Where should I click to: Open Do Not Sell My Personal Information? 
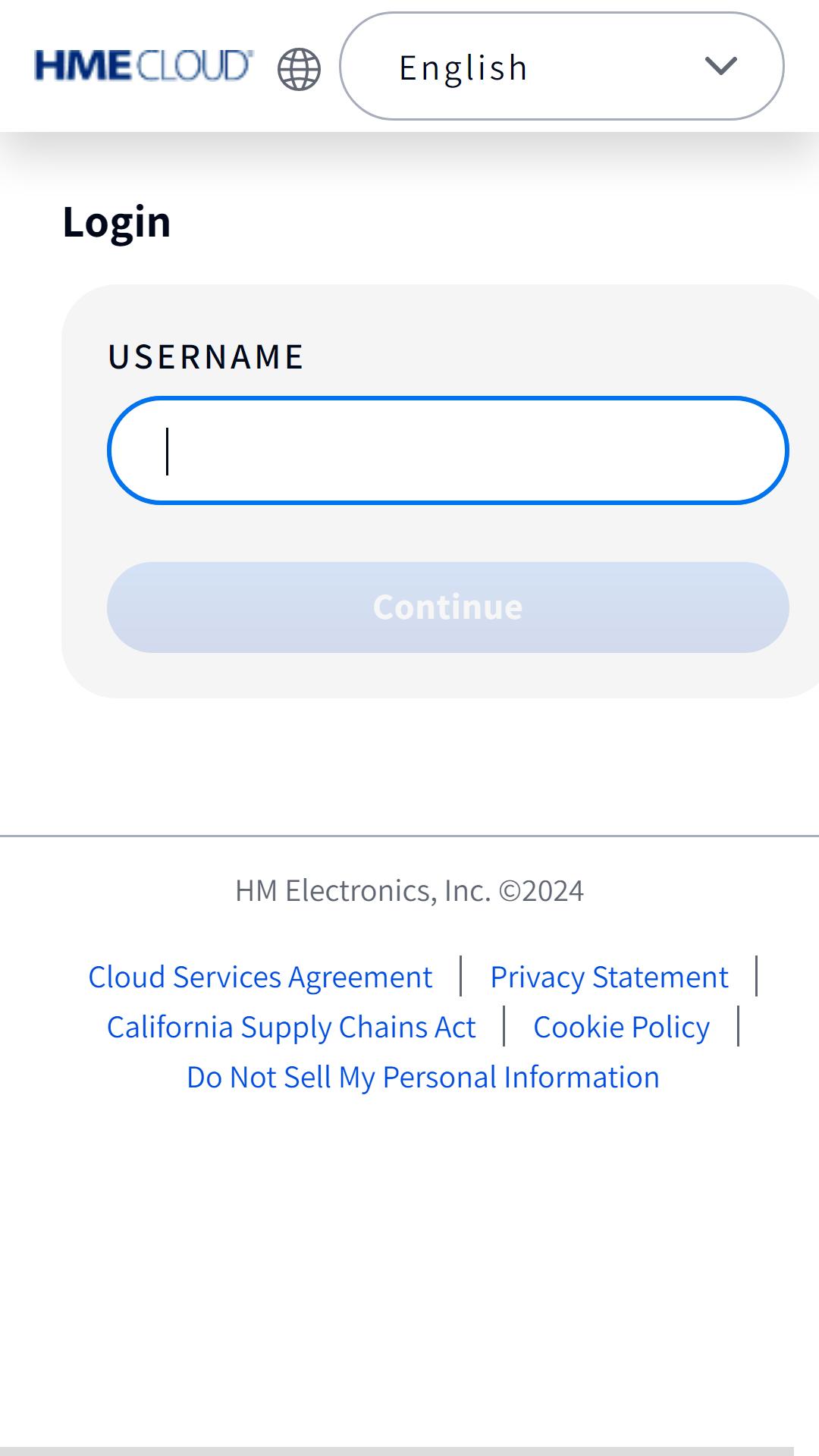[x=423, y=1077]
